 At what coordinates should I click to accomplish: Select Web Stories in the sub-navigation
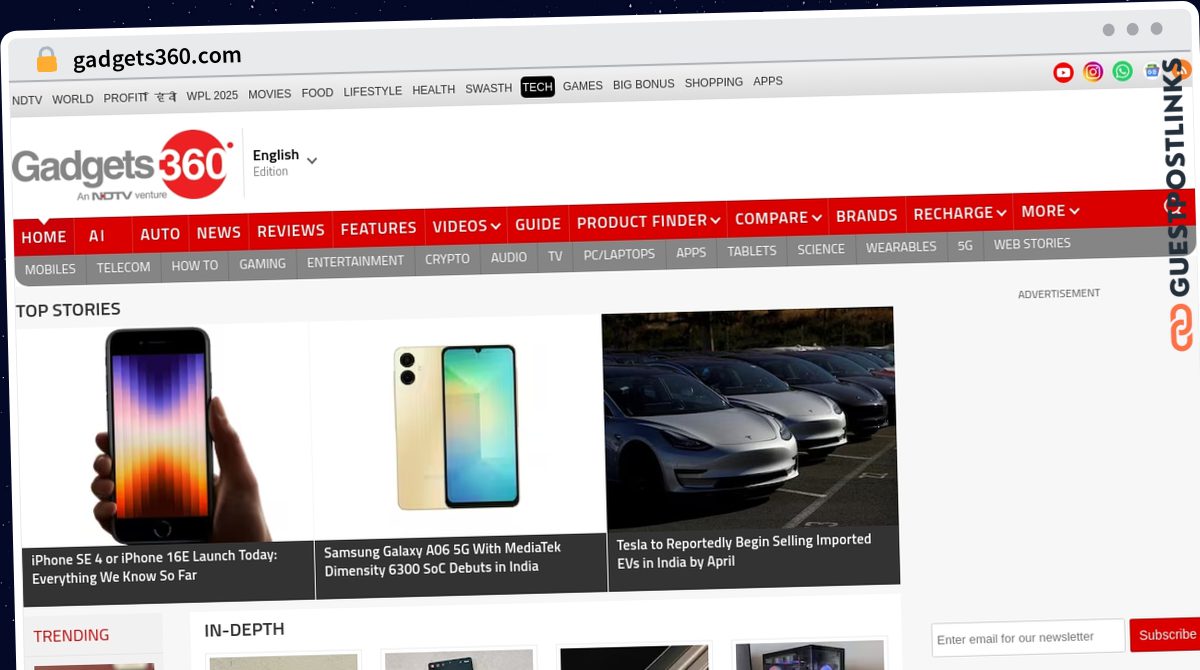pos(1032,243)
